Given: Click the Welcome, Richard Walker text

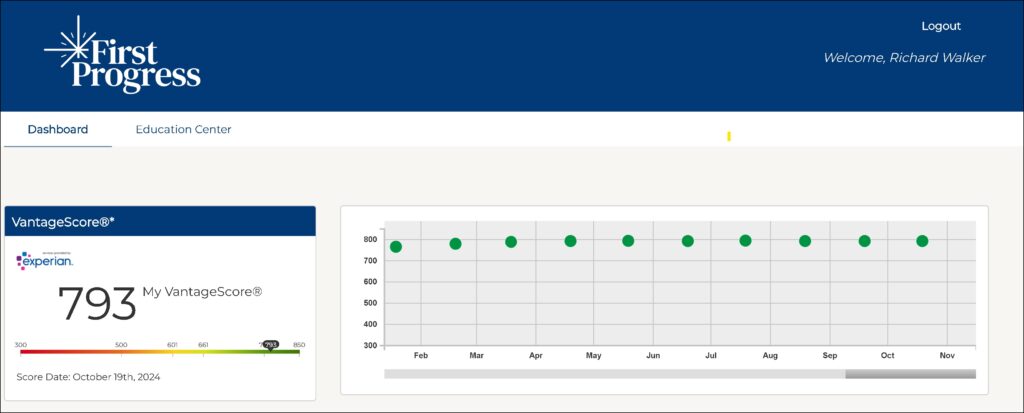Looking at the screenshot, I should tap(904, 58).
